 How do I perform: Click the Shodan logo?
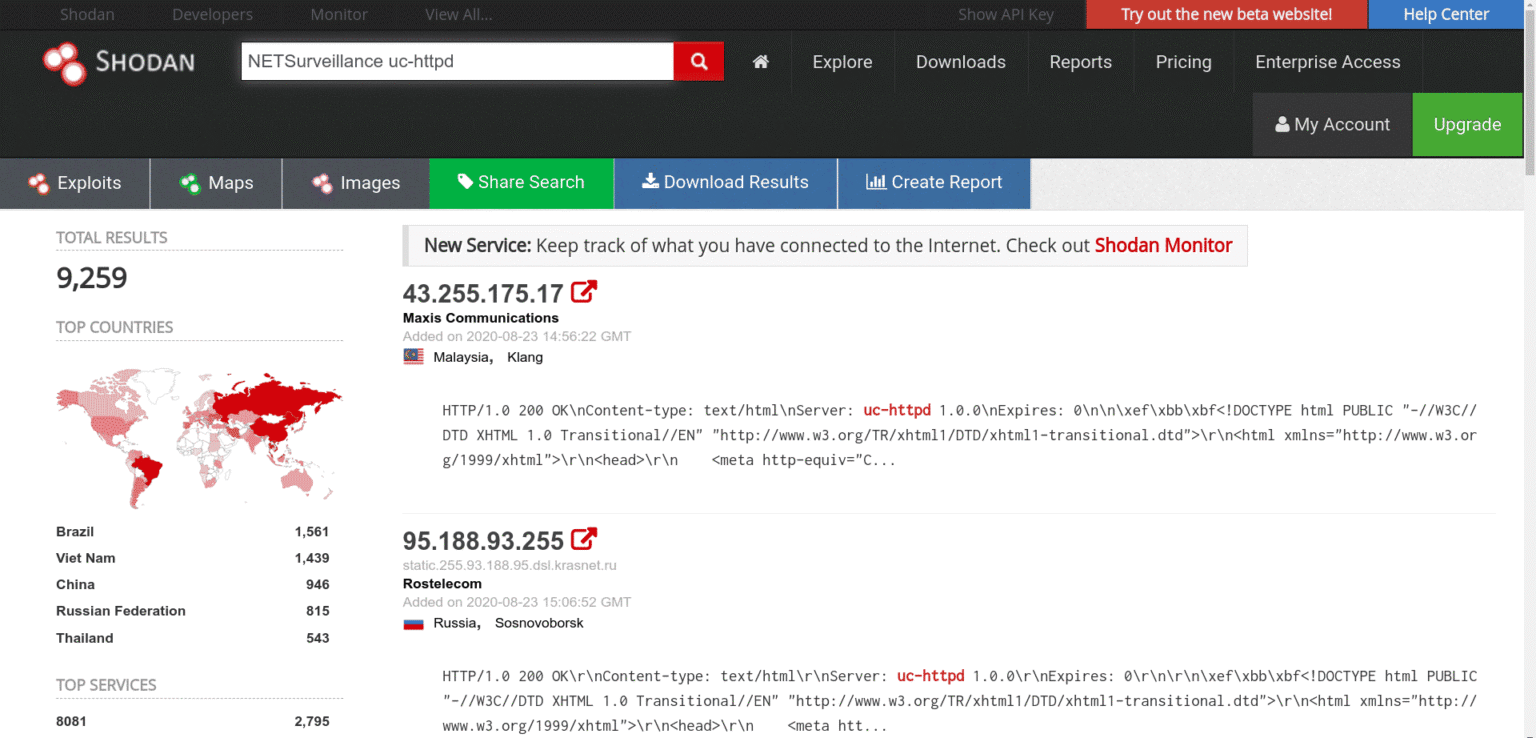pos(118,62)
